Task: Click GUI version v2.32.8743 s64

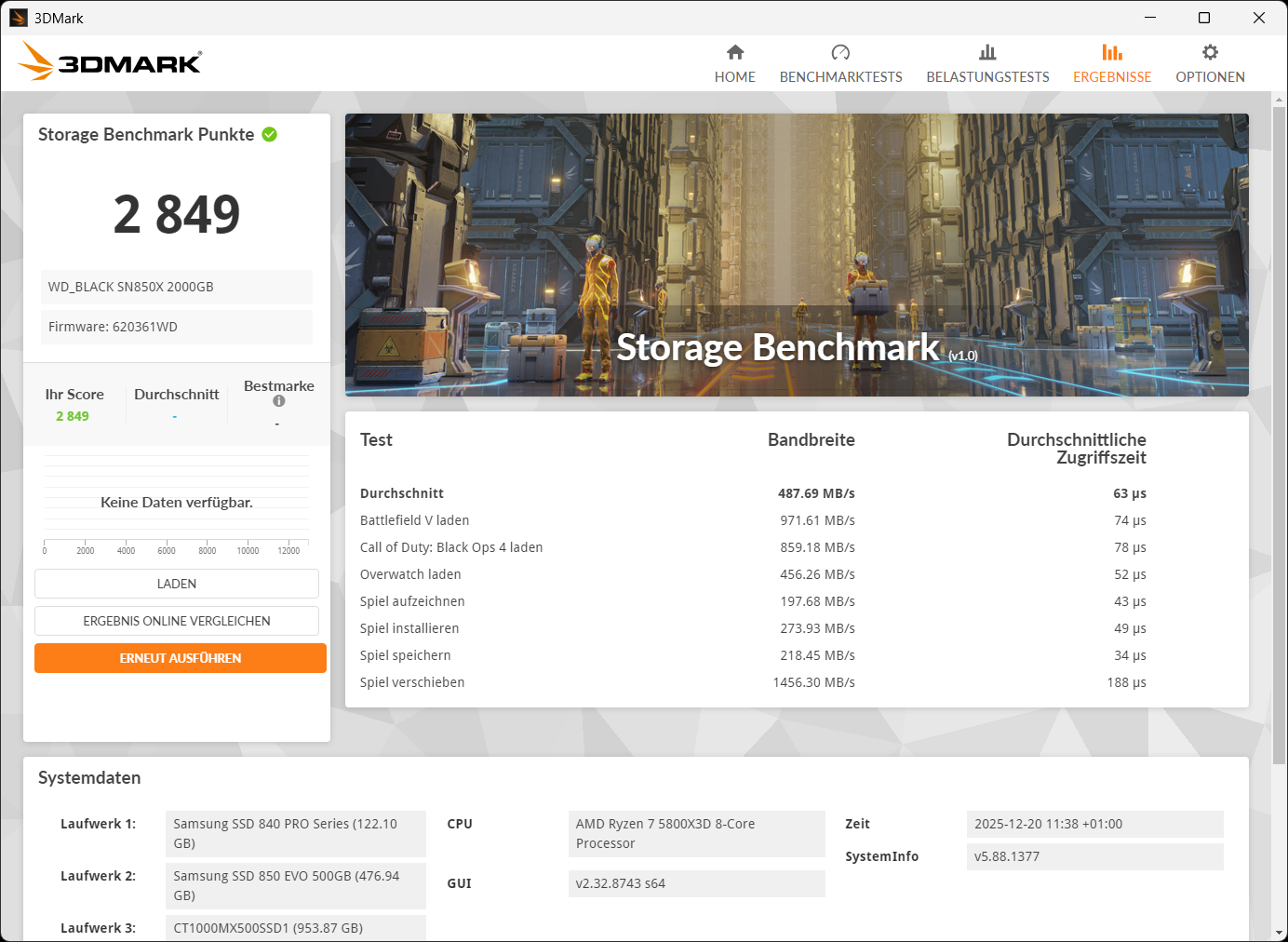Action: [x=697, y=883]
